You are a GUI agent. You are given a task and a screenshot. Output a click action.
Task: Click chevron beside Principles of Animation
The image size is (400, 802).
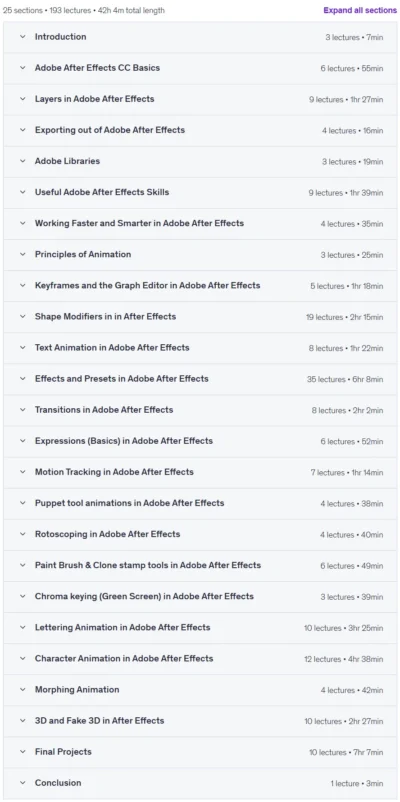[23, 254]
